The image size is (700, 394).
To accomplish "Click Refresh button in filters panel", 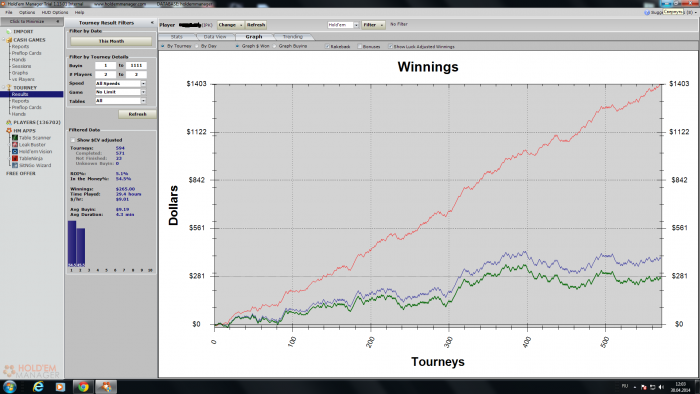I will (138, 114).
